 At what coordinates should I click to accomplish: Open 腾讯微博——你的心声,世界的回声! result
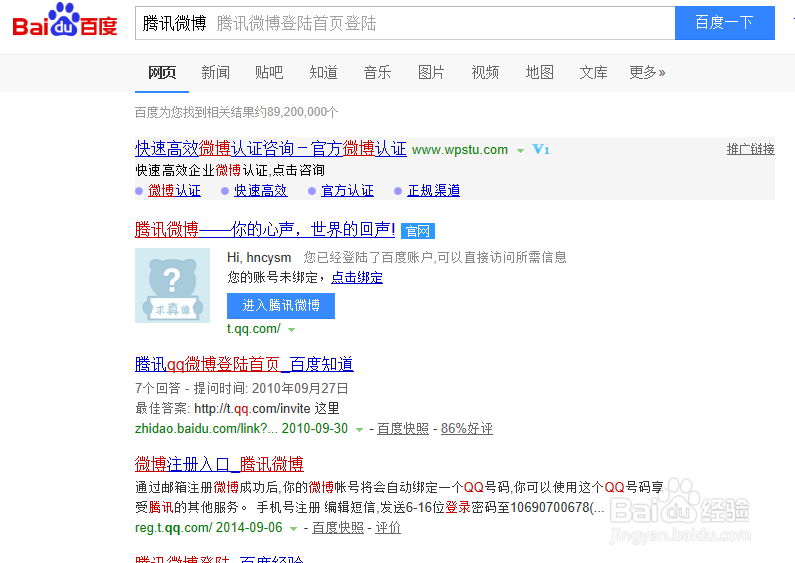[265, 230]
